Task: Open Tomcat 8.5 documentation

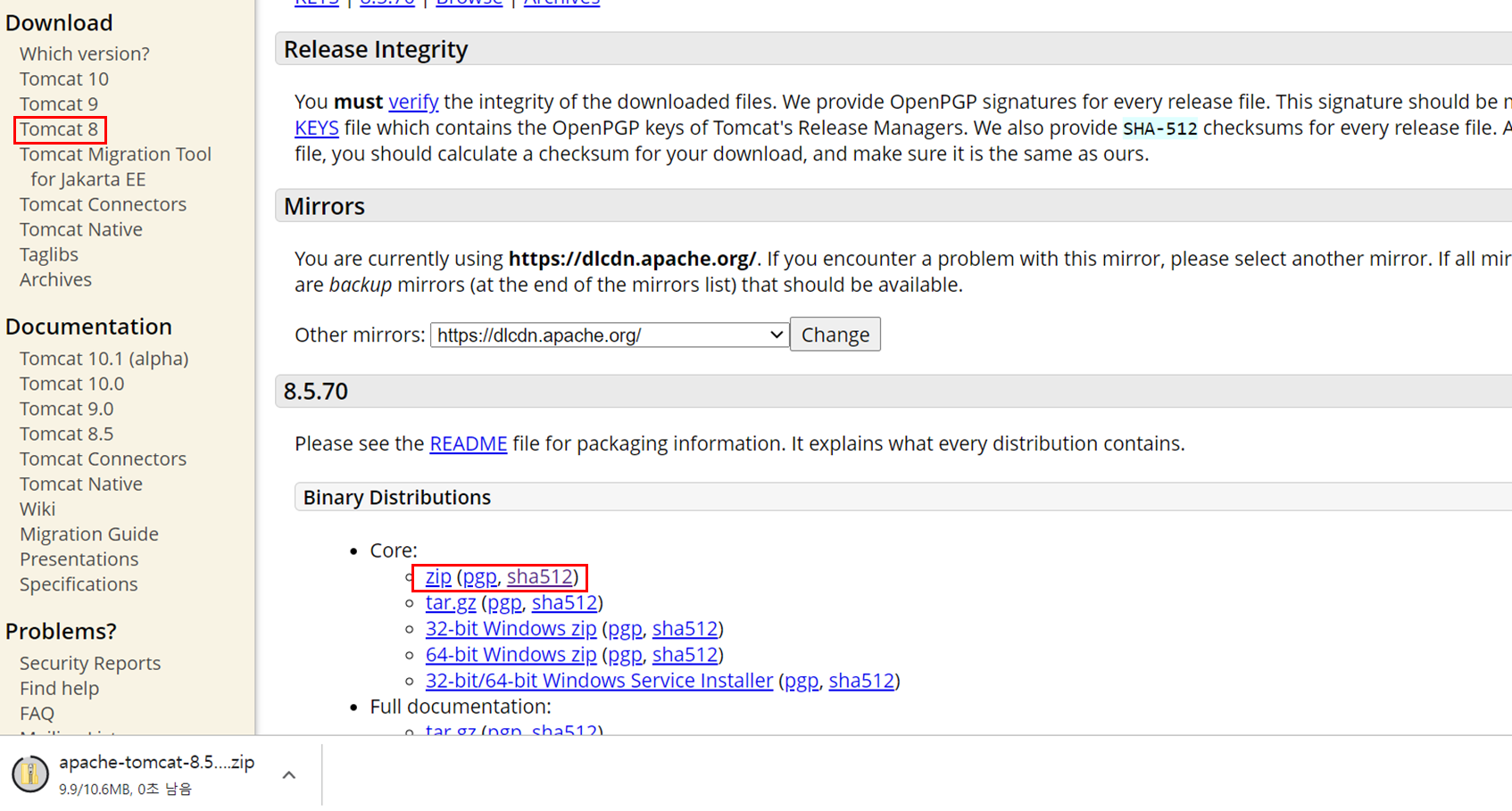Action: click(x=67, y=434)
